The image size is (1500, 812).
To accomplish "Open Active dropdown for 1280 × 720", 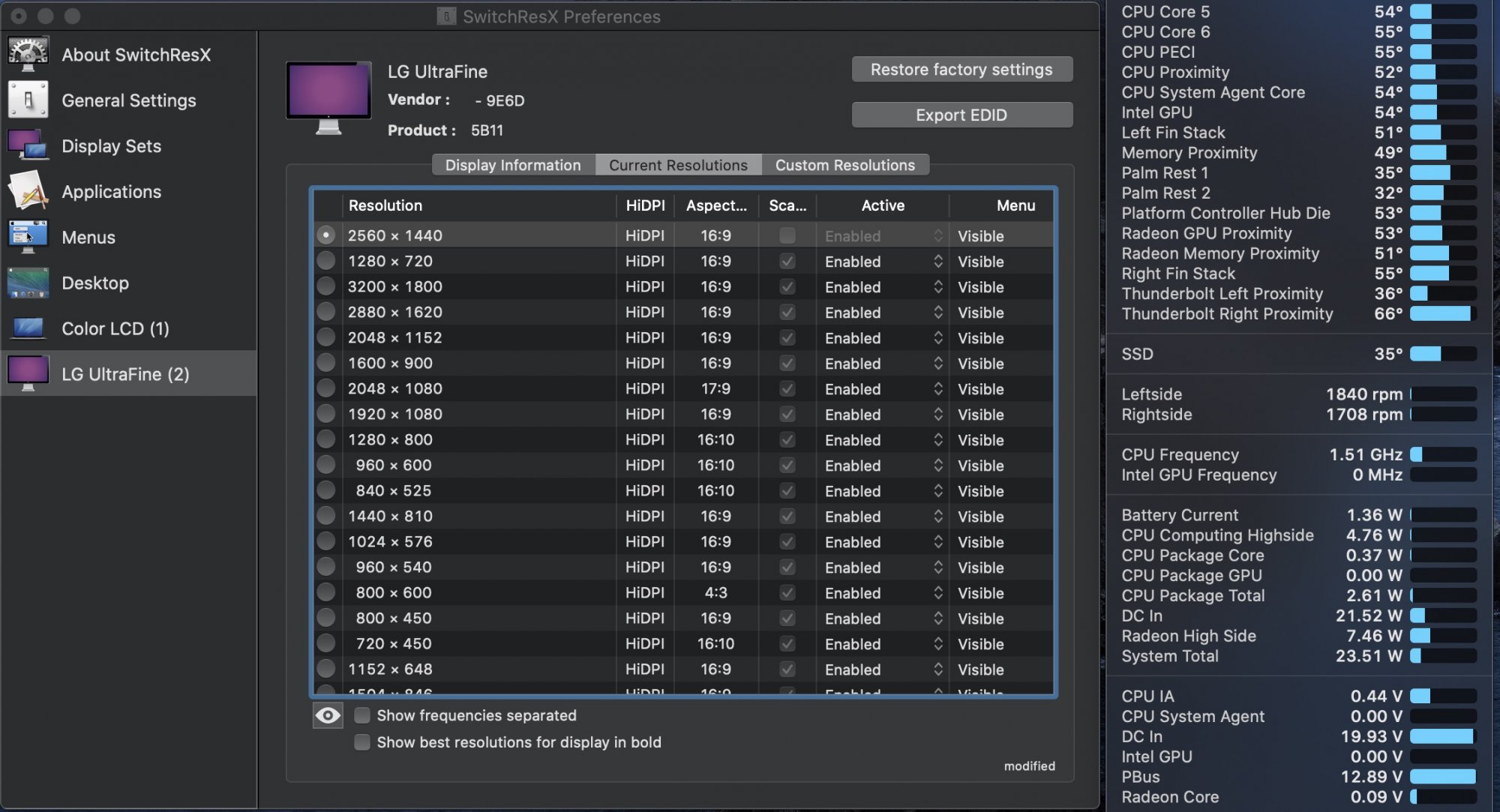I will (x=883, y=261).
